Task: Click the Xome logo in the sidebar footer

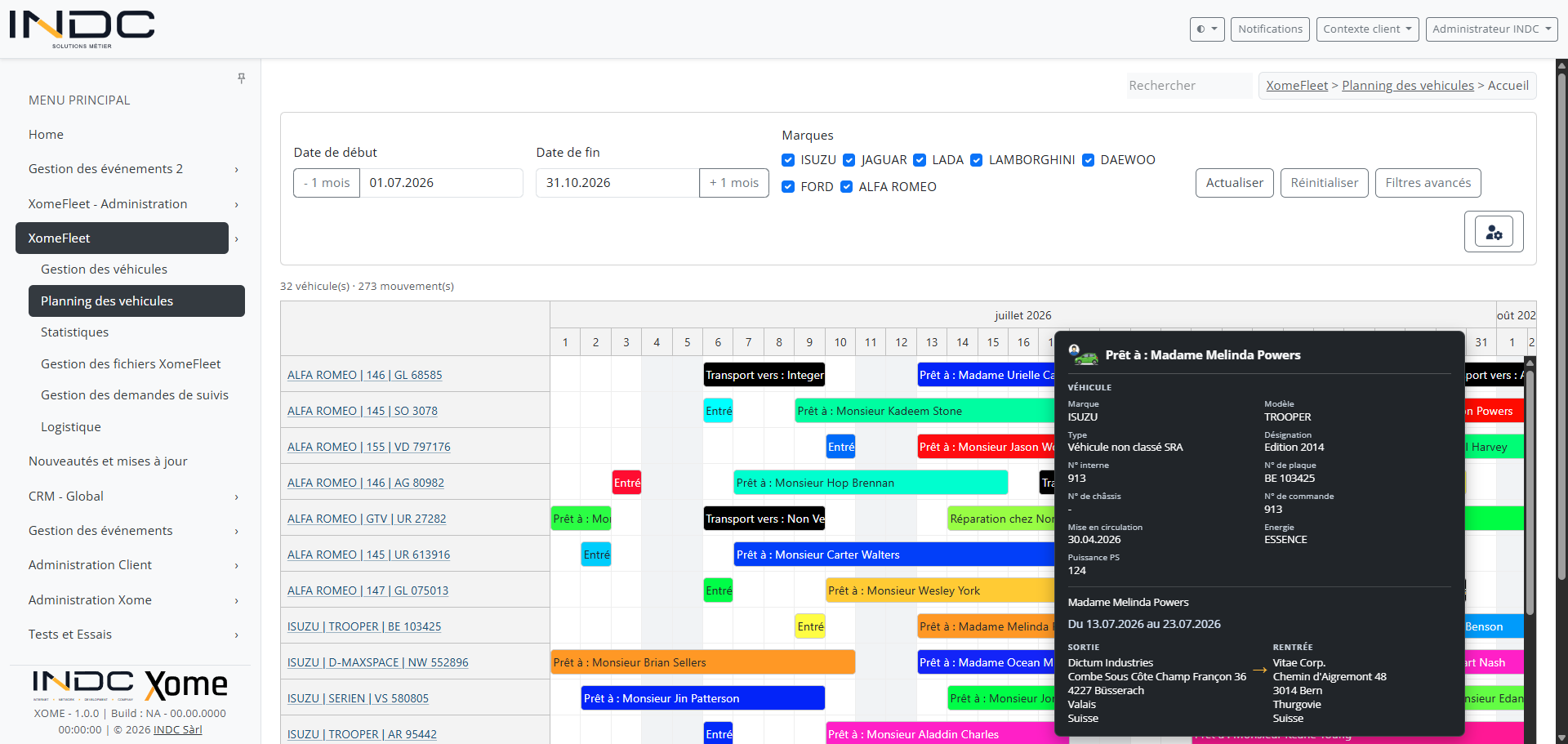Action: coord(186,684)
